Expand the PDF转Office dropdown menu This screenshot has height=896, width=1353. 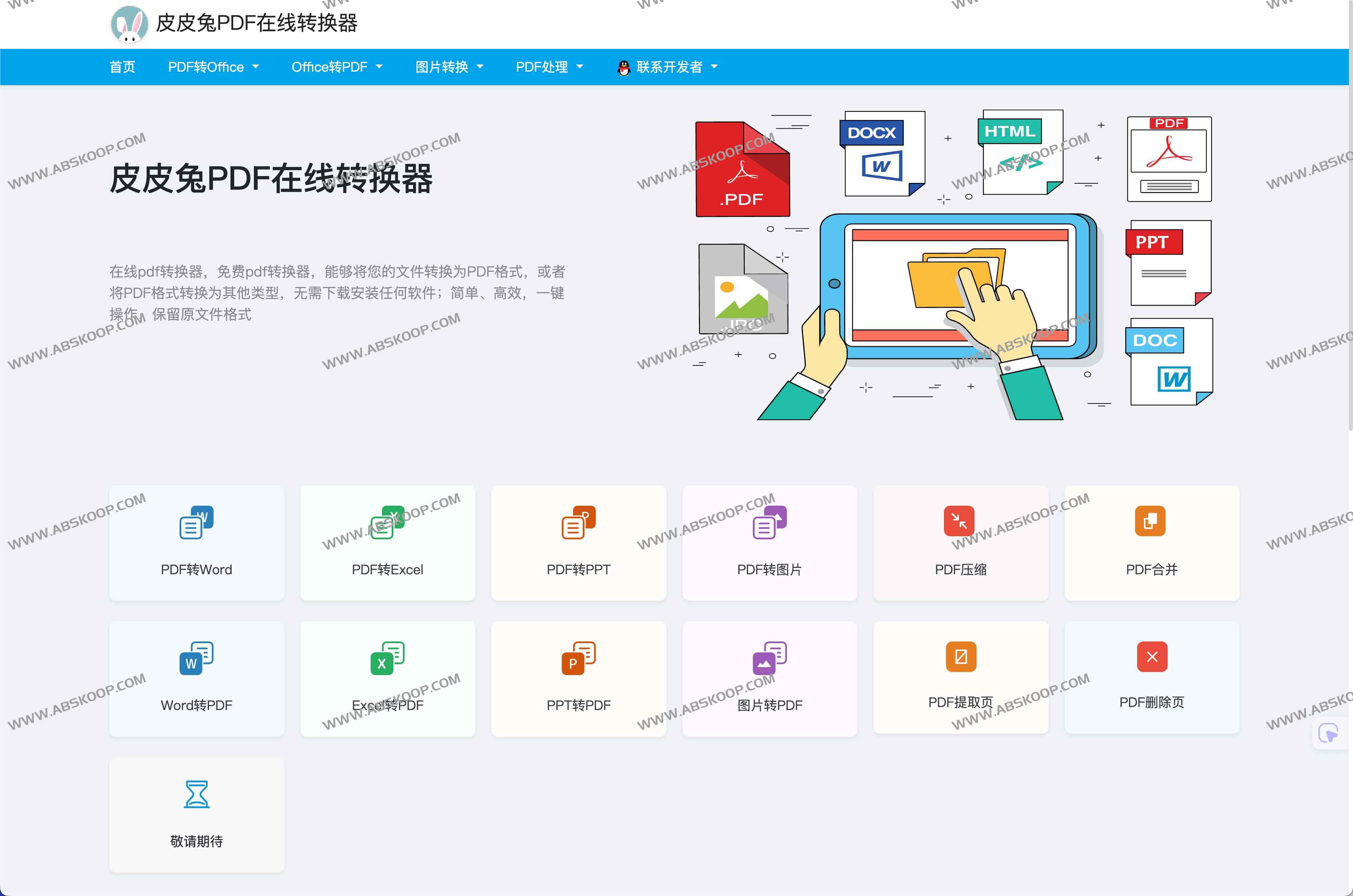click(213, 67)
